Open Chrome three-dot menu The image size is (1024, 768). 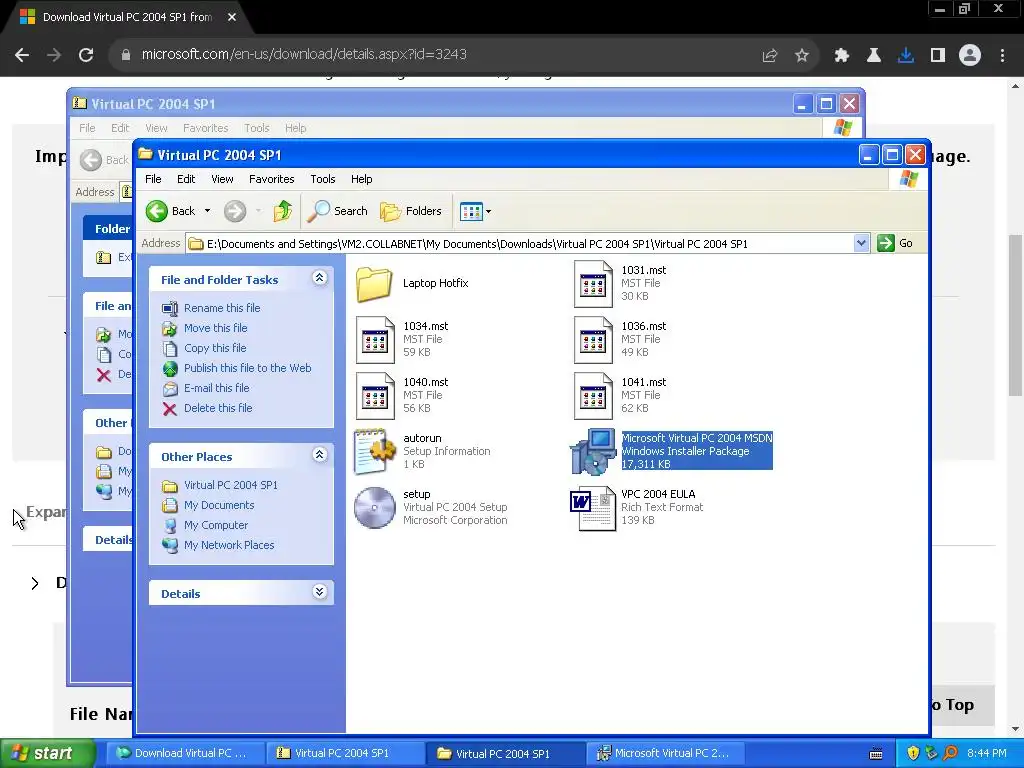click(x=1002, y=56)
